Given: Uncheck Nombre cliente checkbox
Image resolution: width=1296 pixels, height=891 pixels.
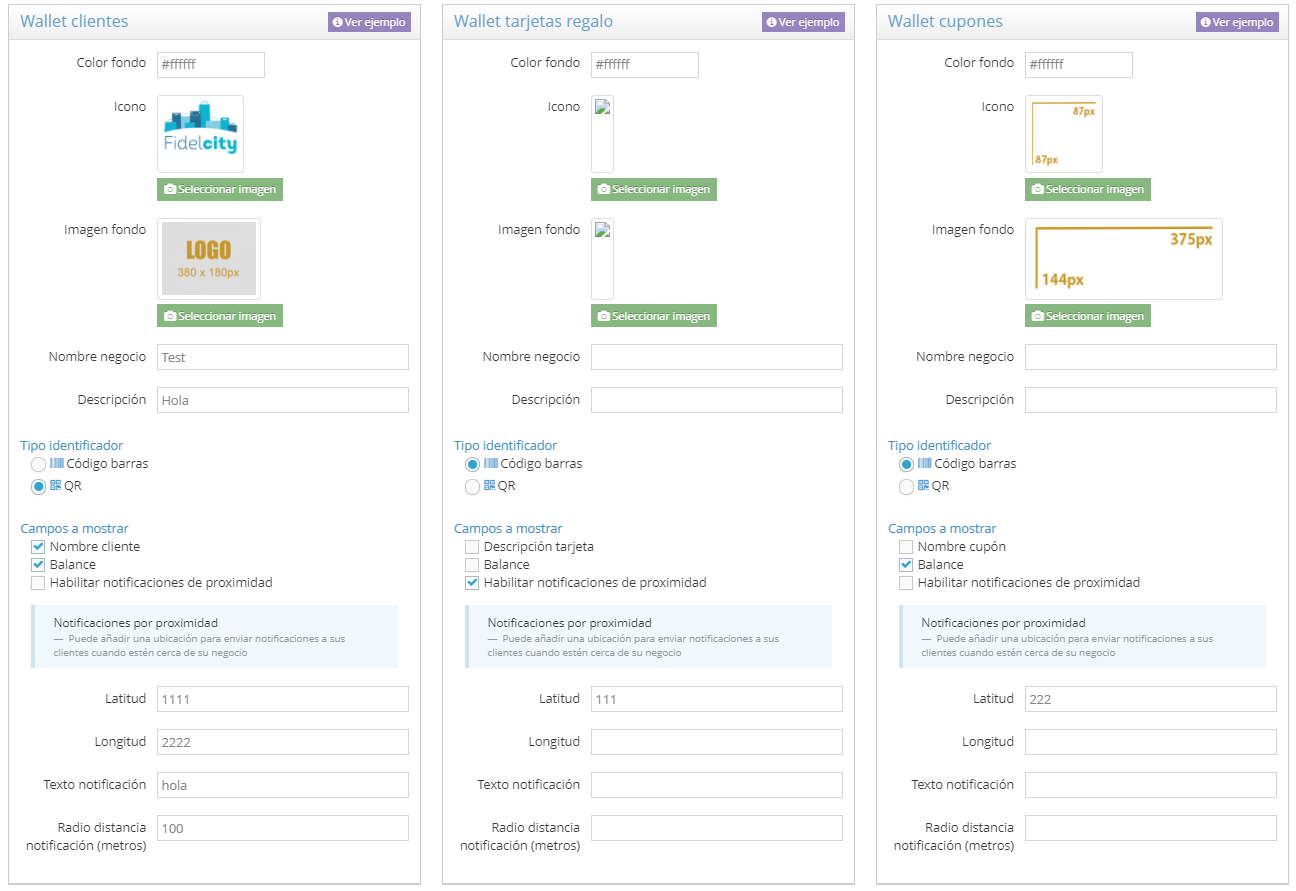Looking at the screenshot, I should [x=39, y=547].
